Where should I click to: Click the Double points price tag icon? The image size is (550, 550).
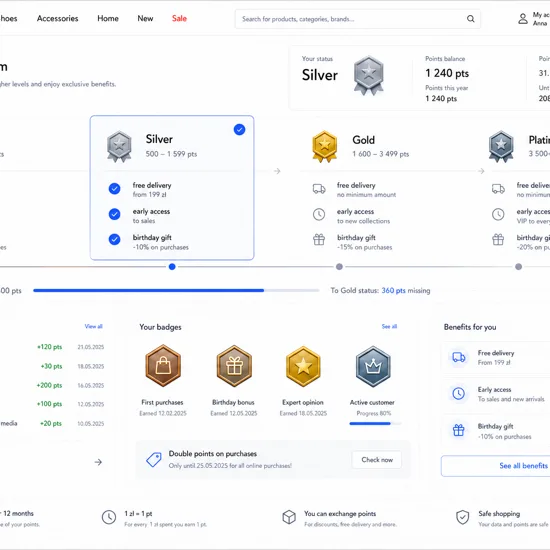click(154, 460)
